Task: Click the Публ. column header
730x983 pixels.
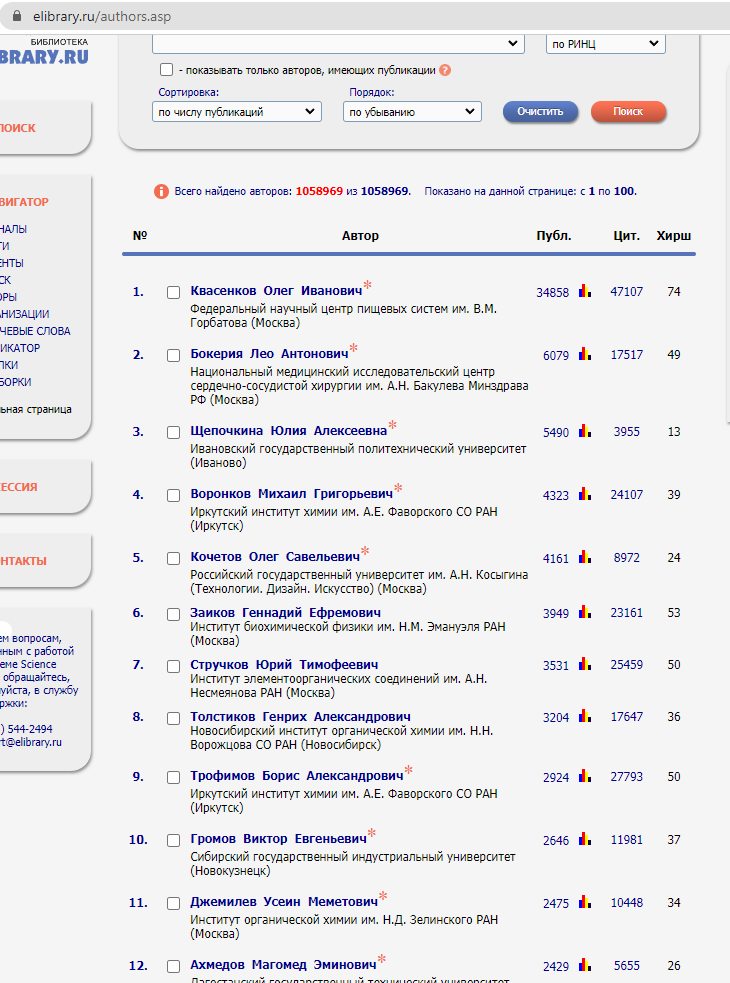Action: pyautogui.click(x=554, y=236)
